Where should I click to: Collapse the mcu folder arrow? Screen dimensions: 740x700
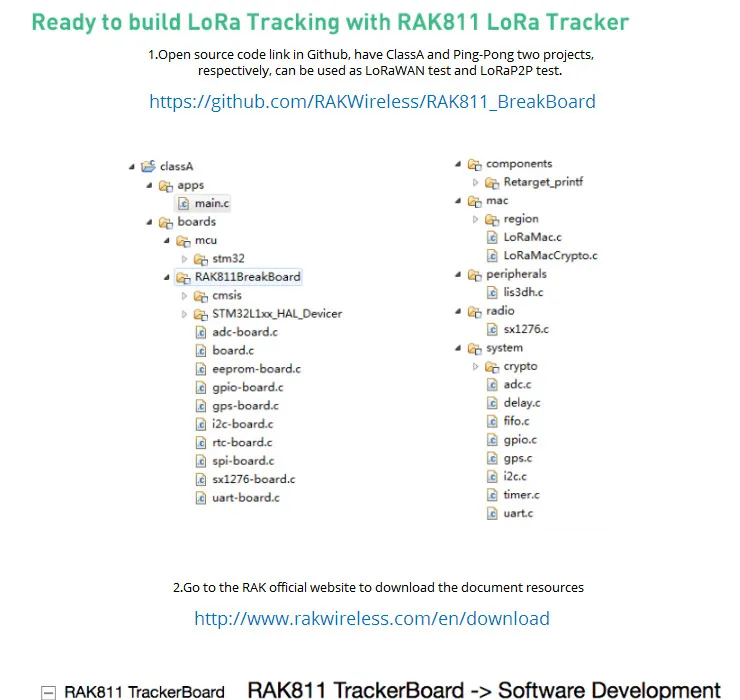[167, 240]
